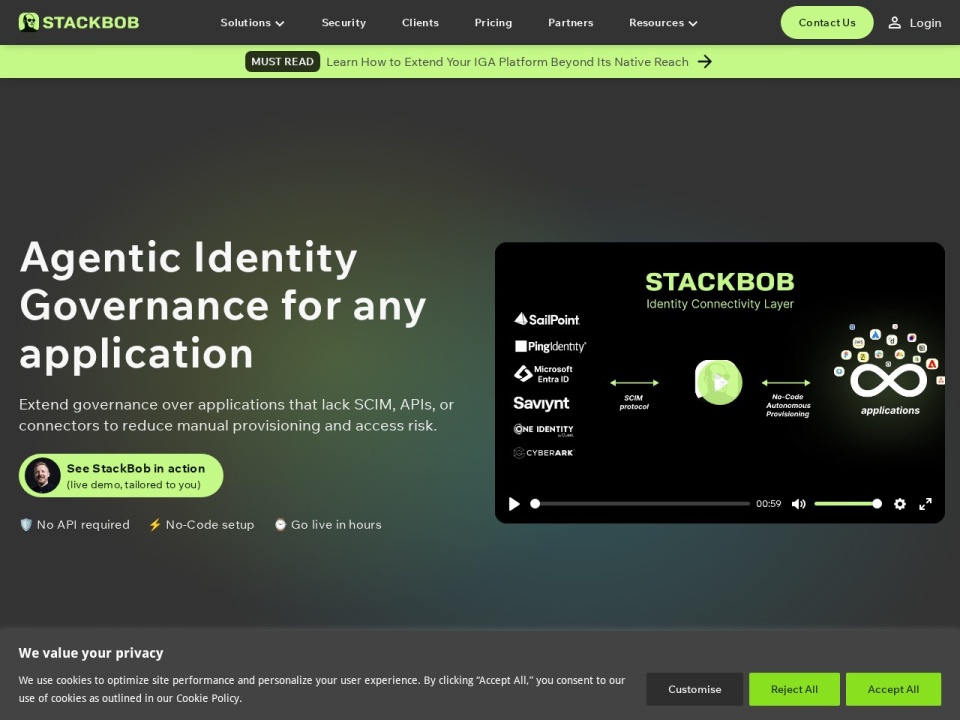Click the SailPoint logo in the video

pyautogui.click(x=546, y=319)
